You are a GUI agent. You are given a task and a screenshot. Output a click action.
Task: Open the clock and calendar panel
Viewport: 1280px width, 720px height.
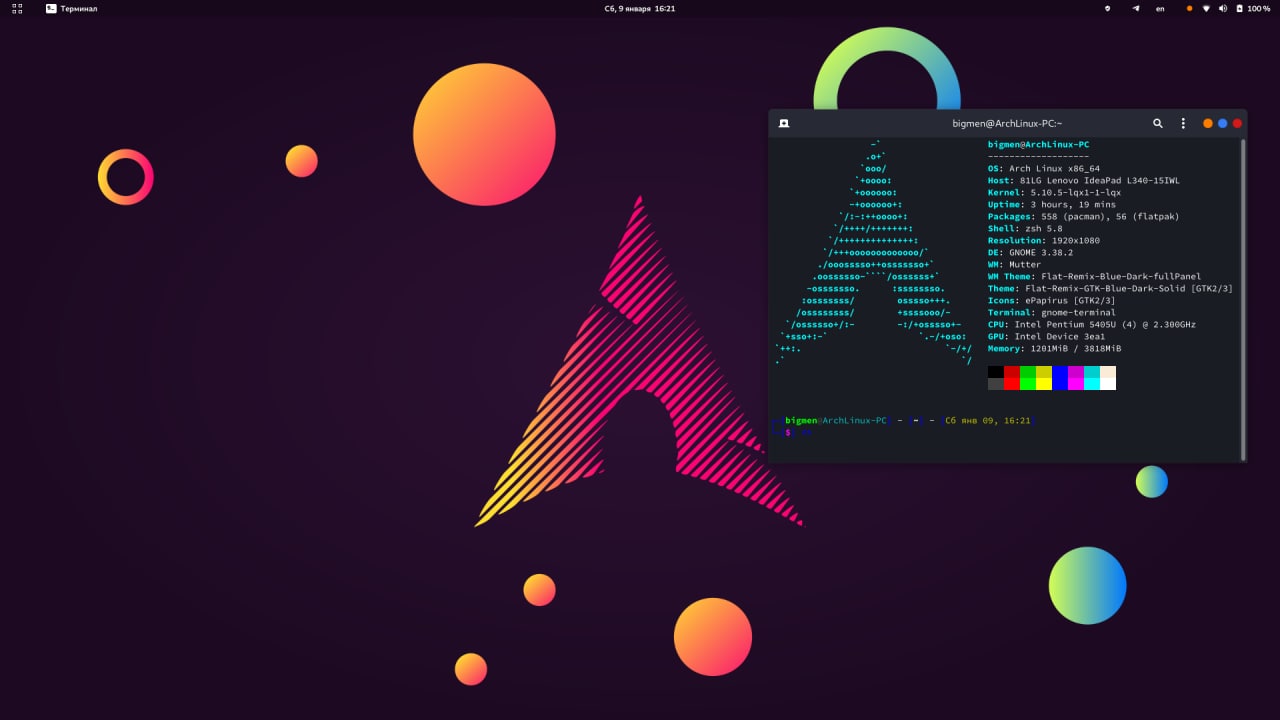point(640,8)
